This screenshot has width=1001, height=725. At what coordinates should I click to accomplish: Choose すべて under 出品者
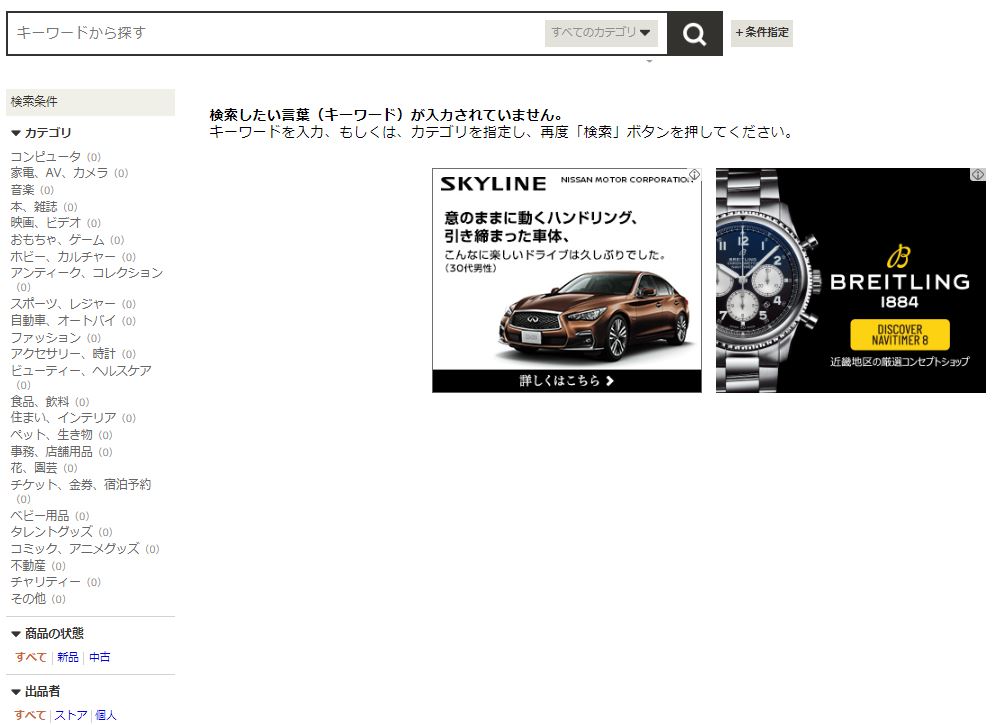31,715
